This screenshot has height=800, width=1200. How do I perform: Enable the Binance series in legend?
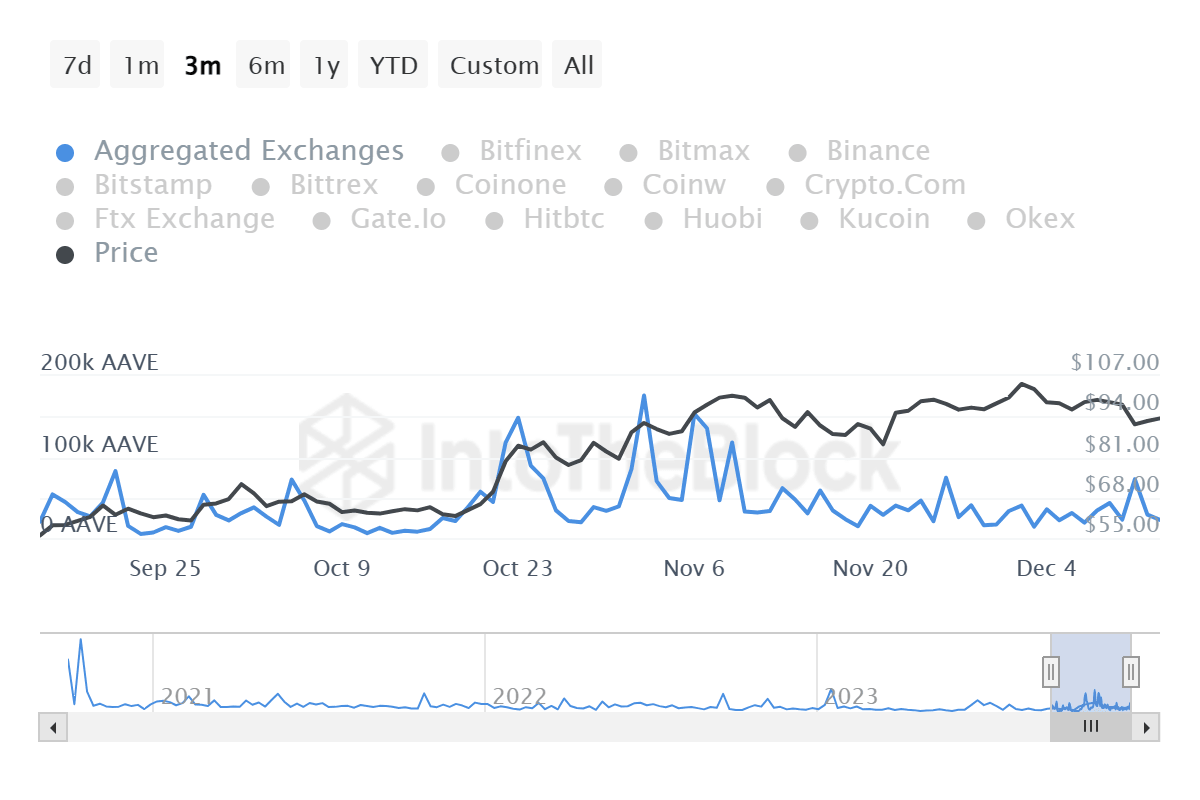coord(877,151)
